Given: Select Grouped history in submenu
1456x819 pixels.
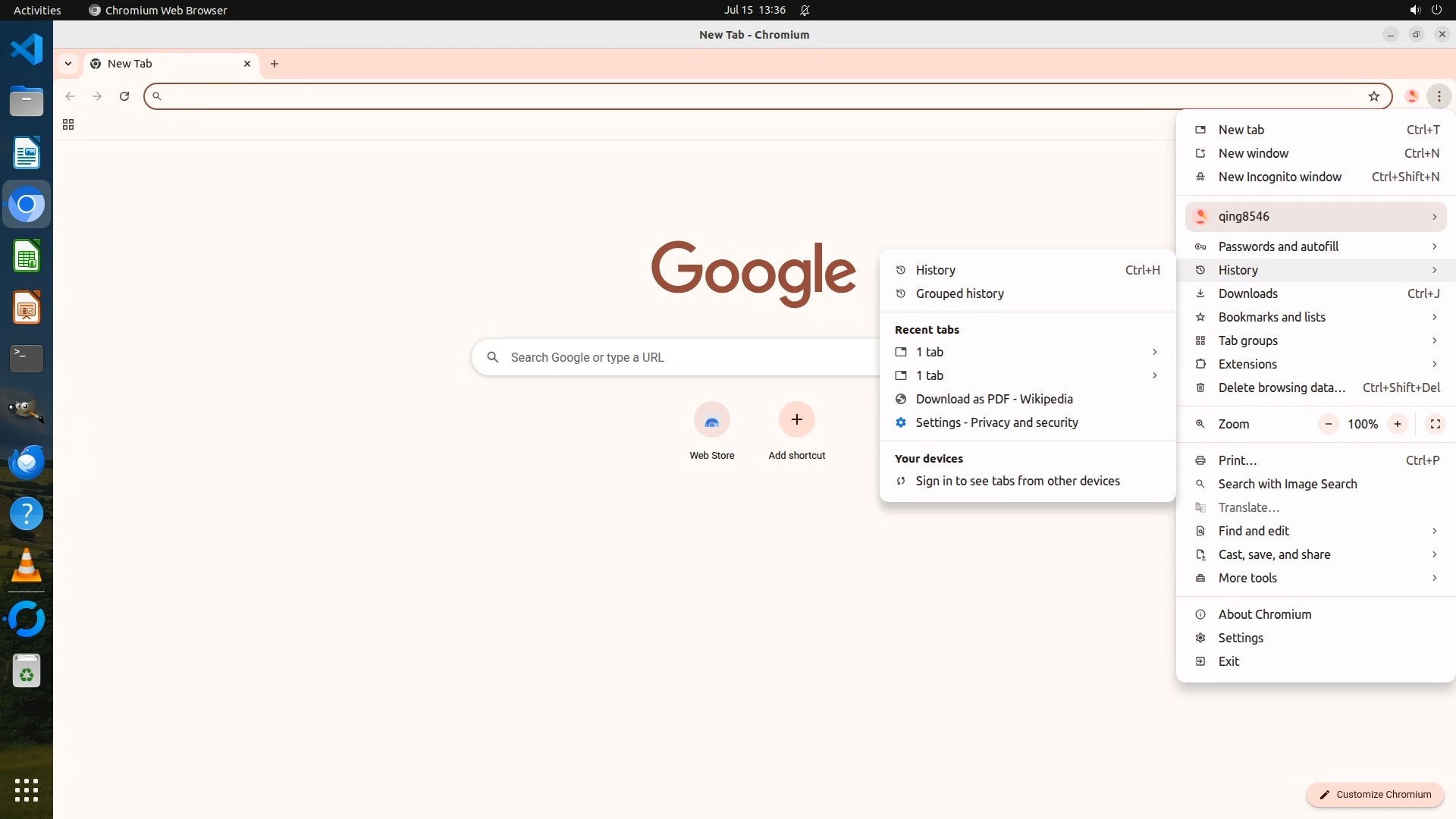Looking at the screenshot, I should pyautogui.click(x=959, y=293).
